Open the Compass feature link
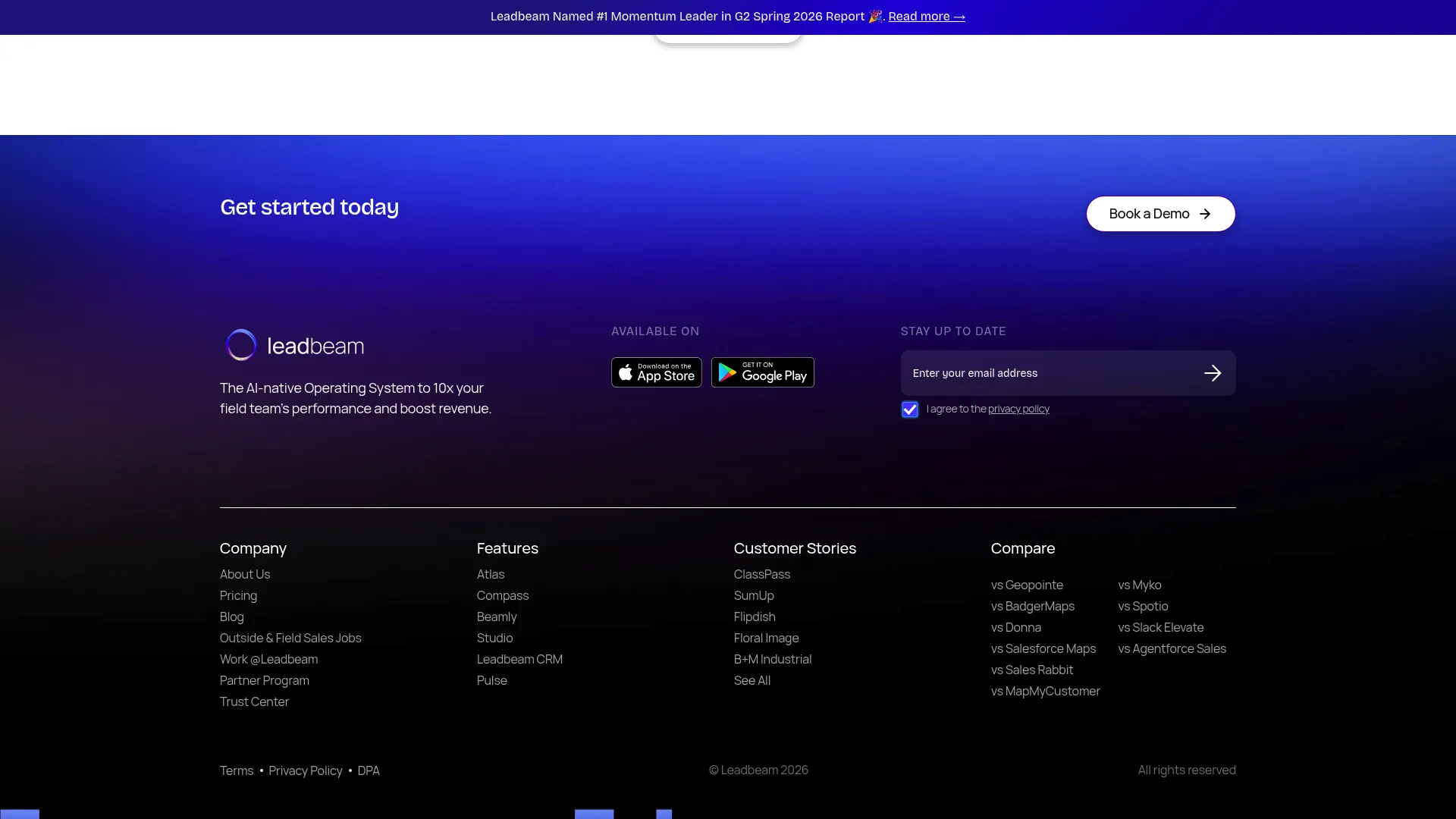The height and width of the screenshot is (819, 1456). click(x=503, y=596)
